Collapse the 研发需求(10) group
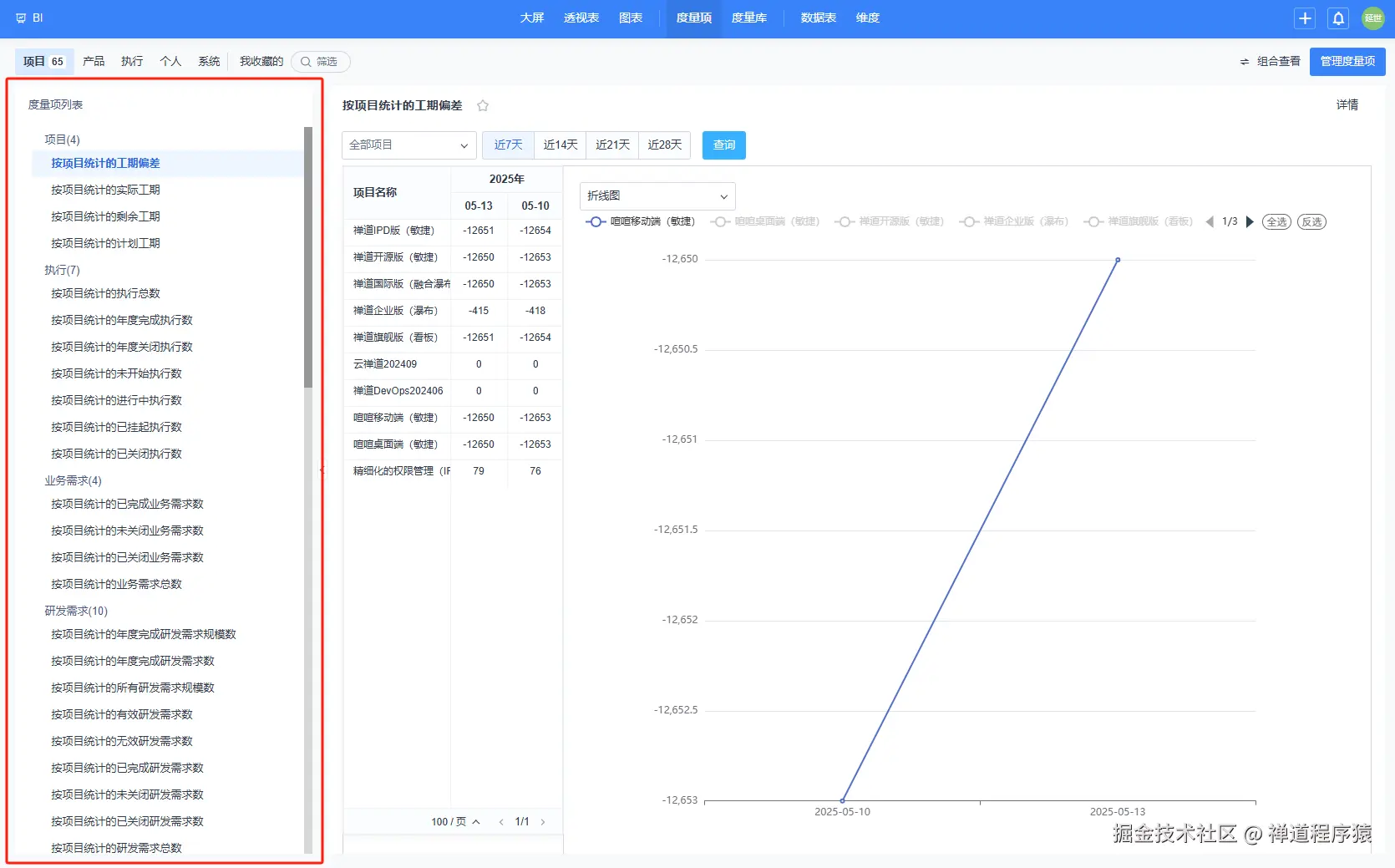This screenshot has width=1395, height=868. [76, 611]
